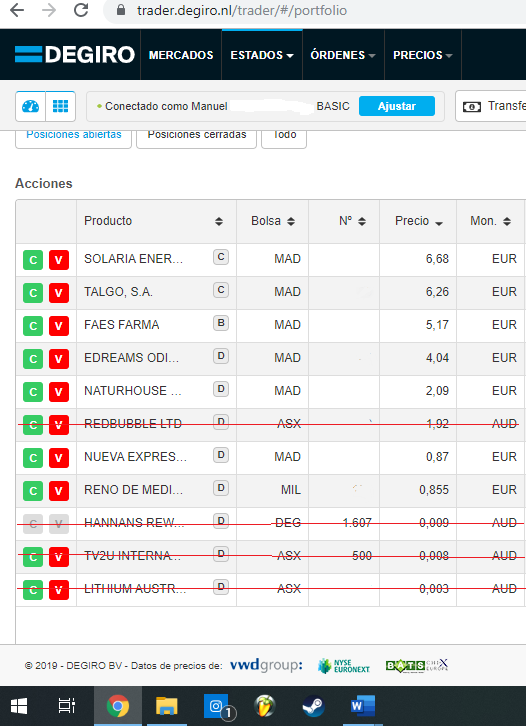The width and height of the screenshot is (526, 726).
Task: Click the red V sell button for NATURHOUSE
Action: click(x=59, y=392)
